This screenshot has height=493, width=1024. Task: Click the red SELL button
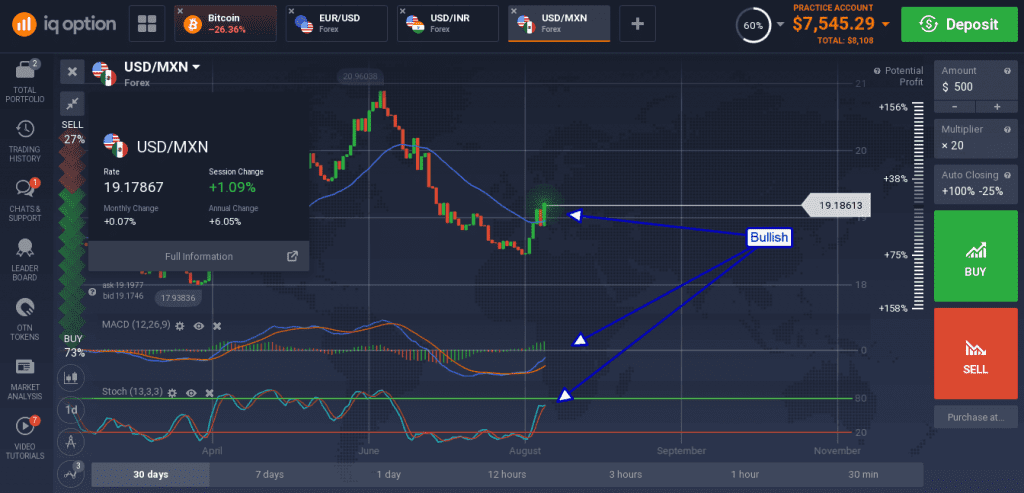(976, 353)
